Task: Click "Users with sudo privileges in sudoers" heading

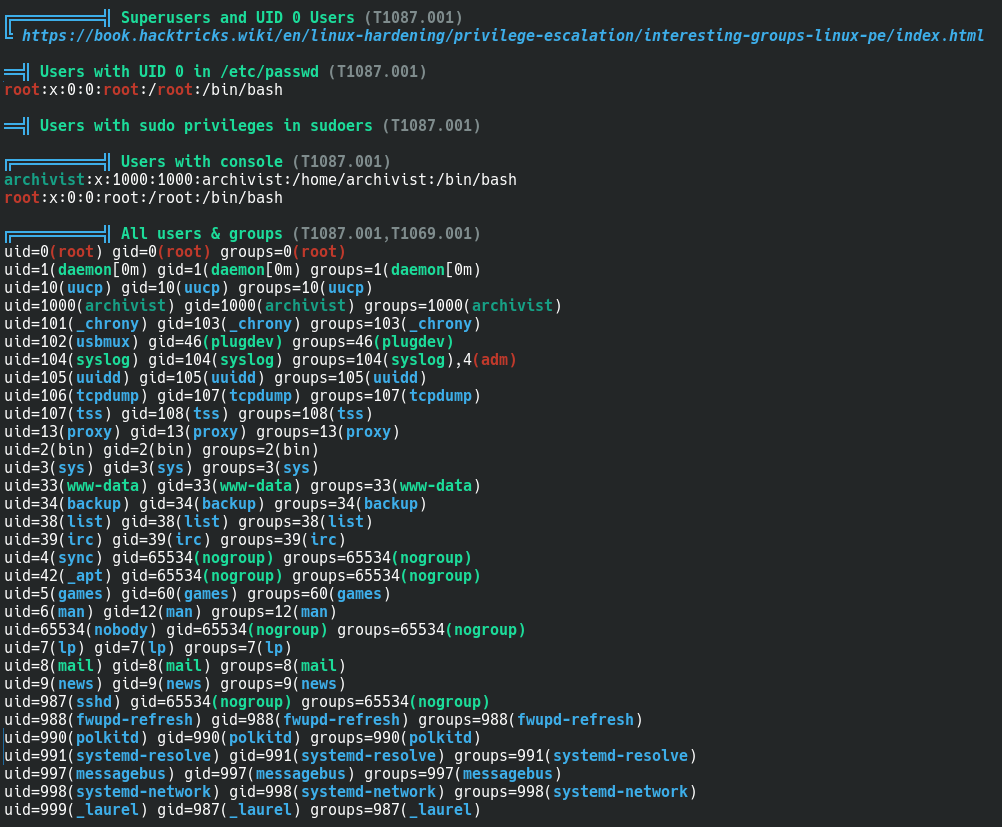Action: pos(206,126)
